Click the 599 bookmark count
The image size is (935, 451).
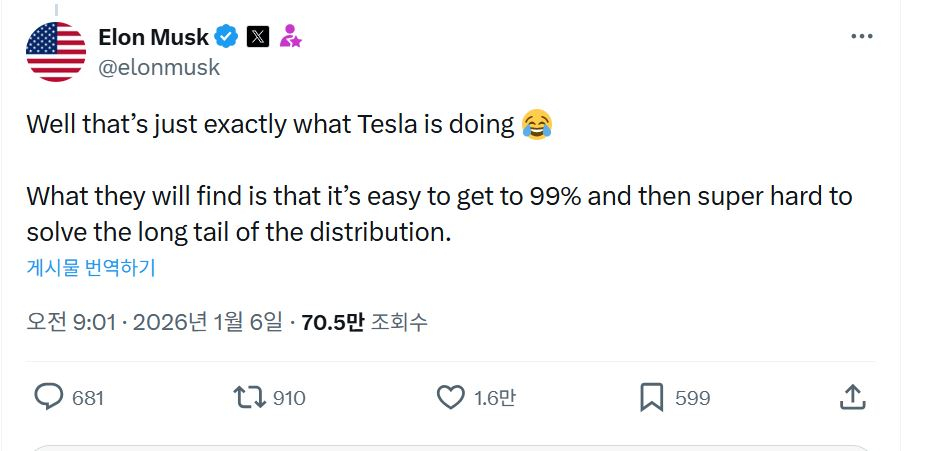[x=692, y=398]
